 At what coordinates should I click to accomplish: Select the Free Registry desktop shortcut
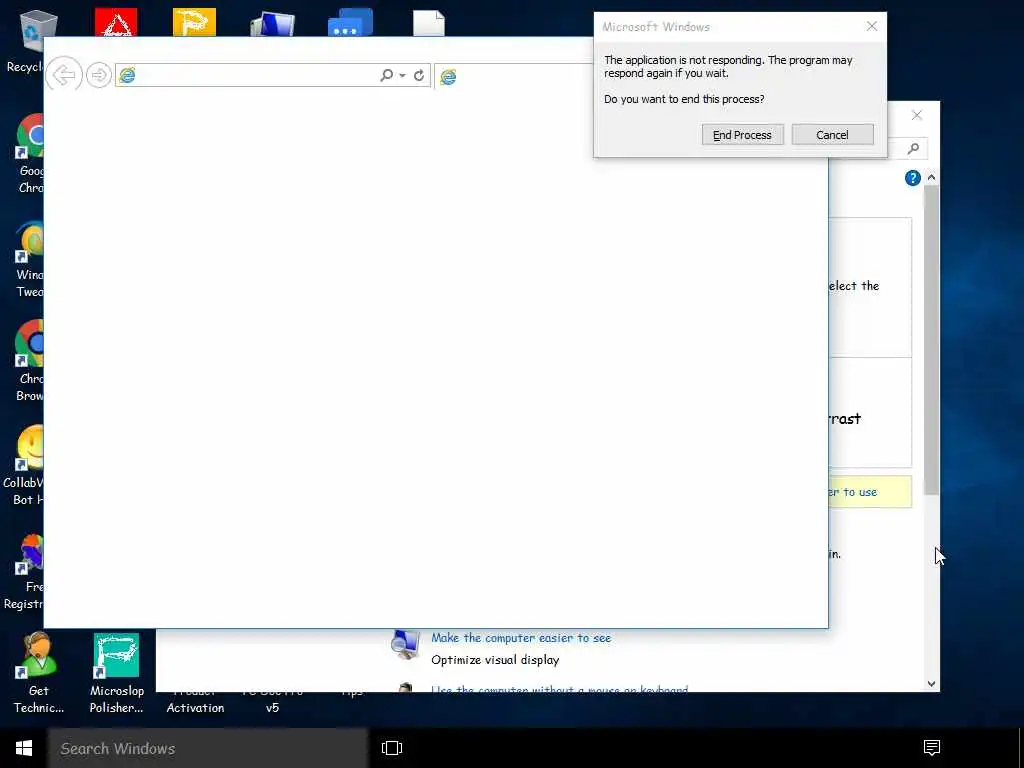[25, 571]
